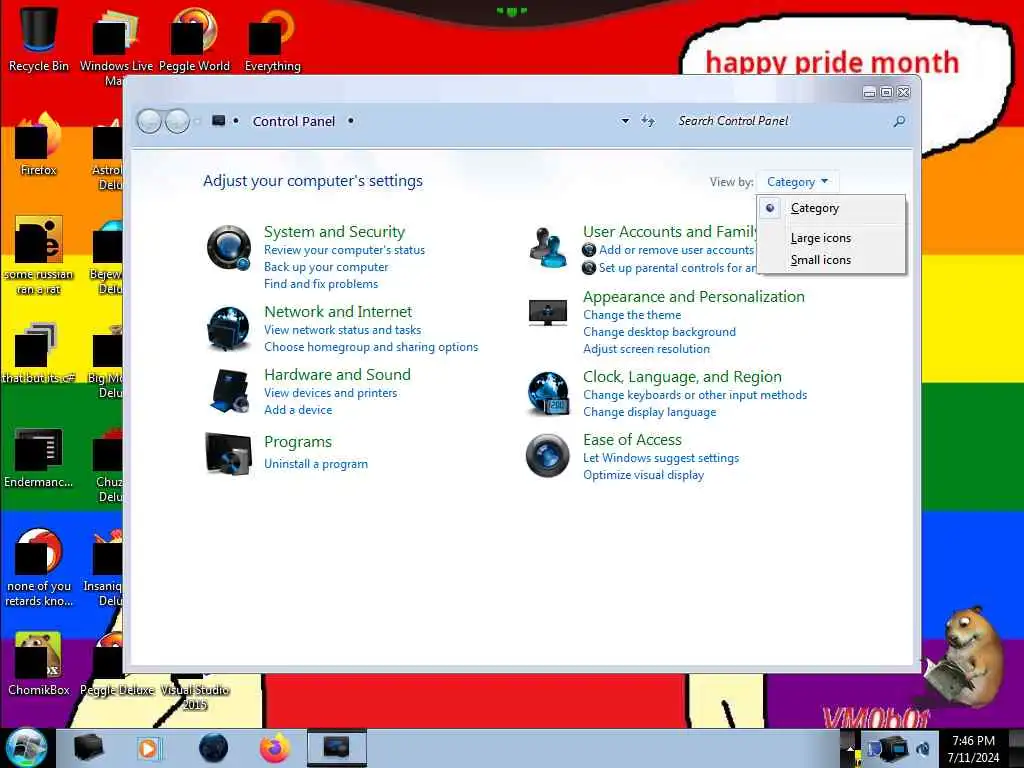Open the Everything desktop shortcut
The height and width of the screenshot is (768, 1024).
click(x=272, y=39)
